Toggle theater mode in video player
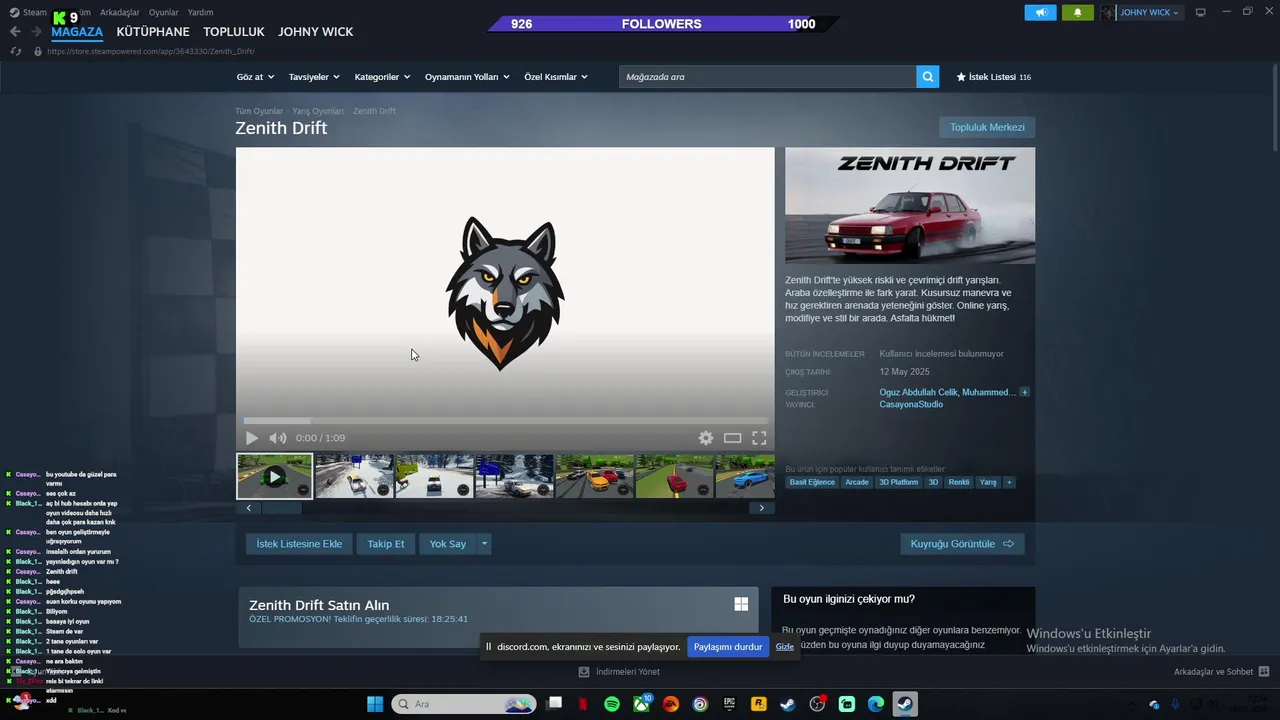This screenshot has height=720, width=1280. coord(733,438)
